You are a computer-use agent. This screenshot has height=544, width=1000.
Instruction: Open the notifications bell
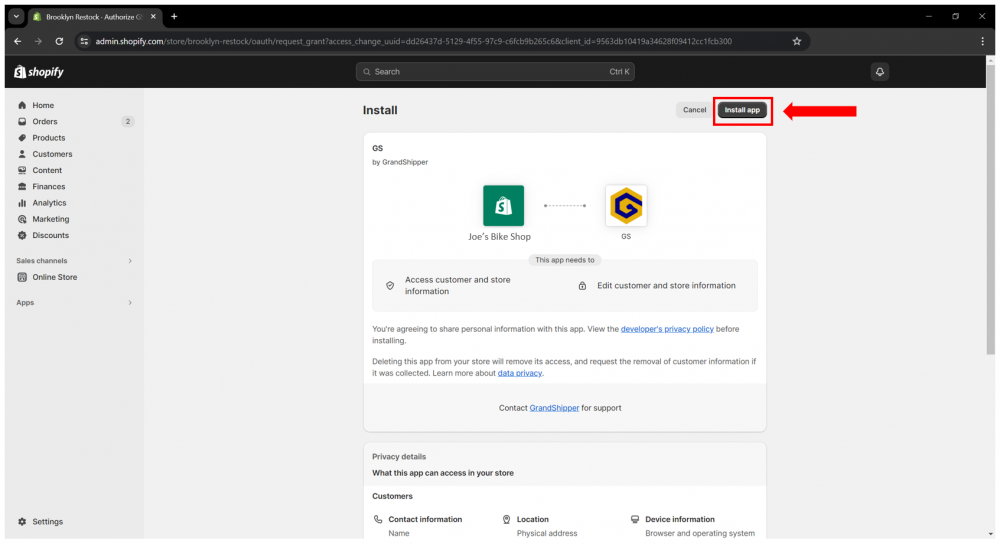(879, 72)
